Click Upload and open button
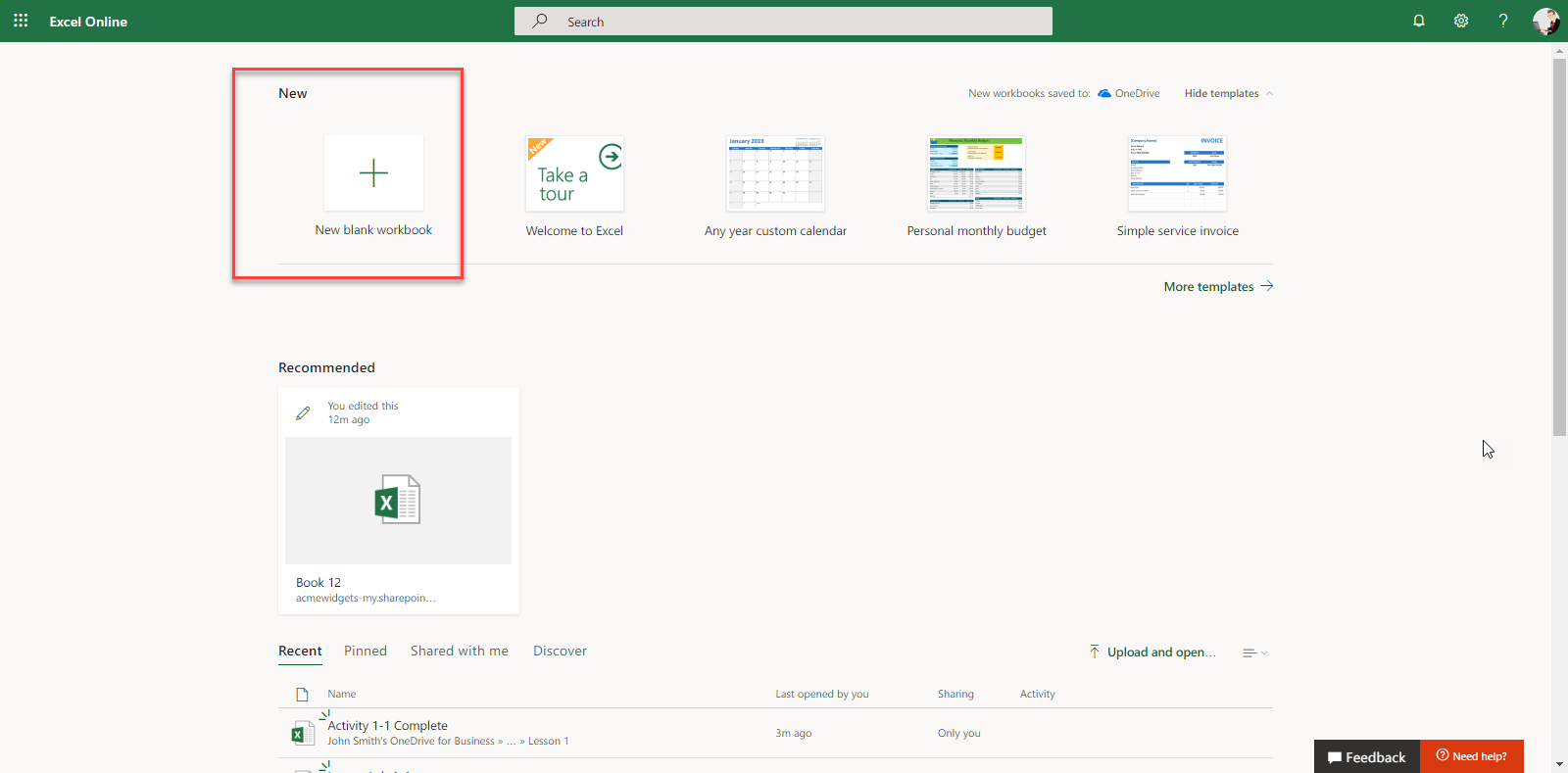Viewport: 1568px width, 773px height. pos(1152,652)
